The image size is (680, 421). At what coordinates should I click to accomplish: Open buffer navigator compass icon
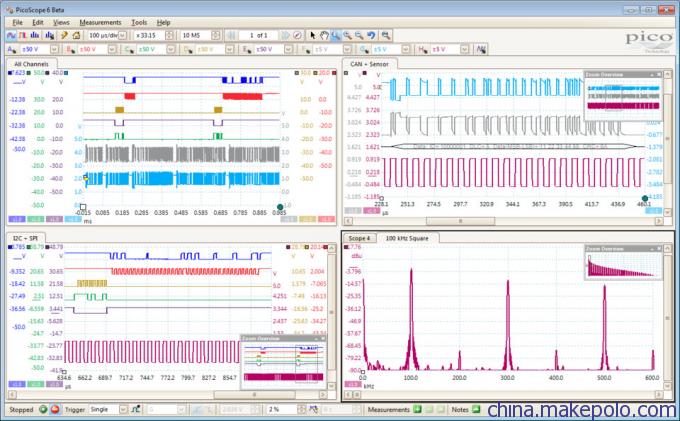pos(297,35)
